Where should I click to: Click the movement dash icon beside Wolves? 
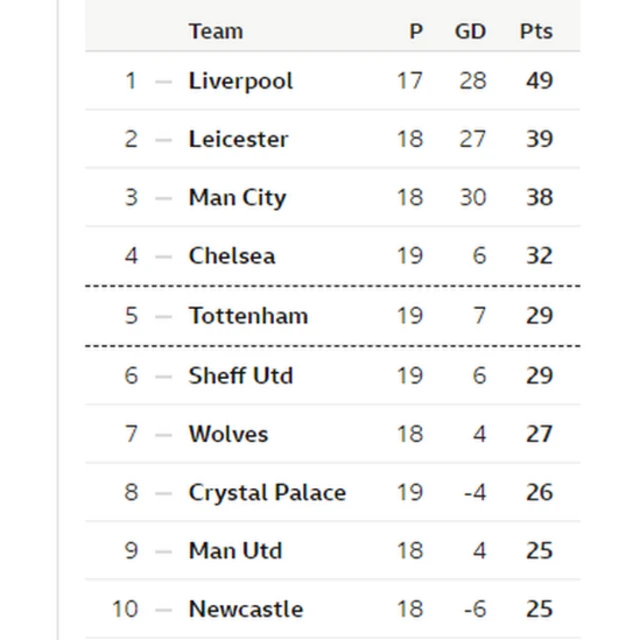(164, 434)
